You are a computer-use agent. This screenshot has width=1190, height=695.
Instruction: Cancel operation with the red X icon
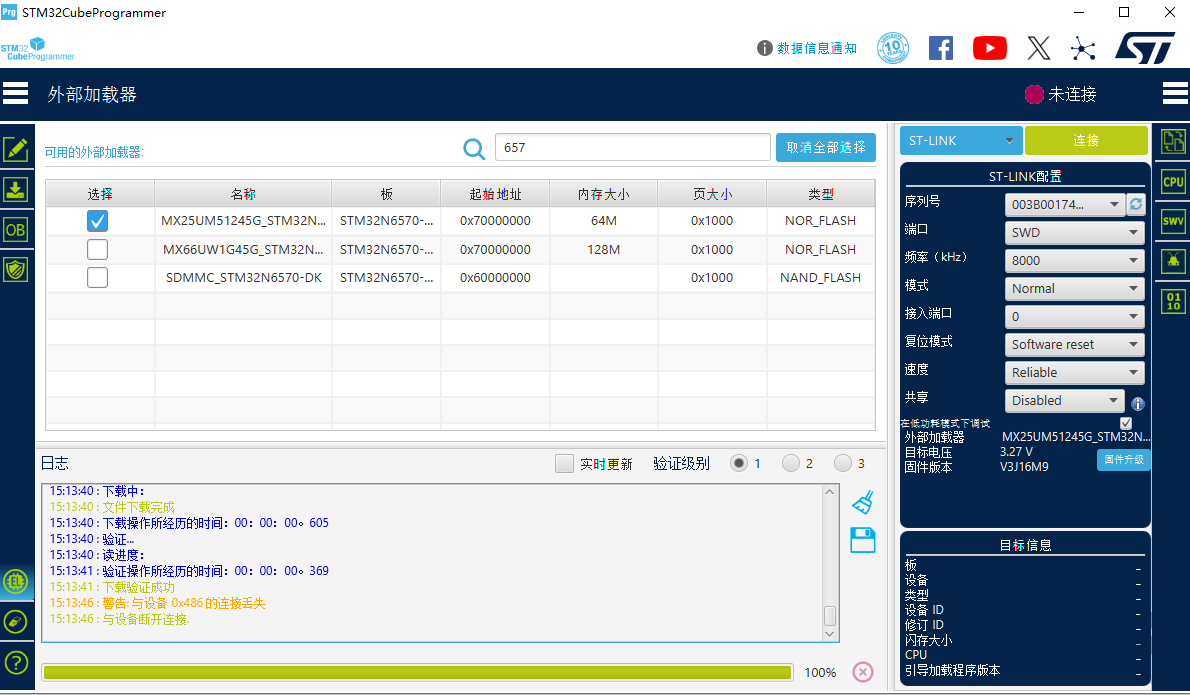click(863, 671)
